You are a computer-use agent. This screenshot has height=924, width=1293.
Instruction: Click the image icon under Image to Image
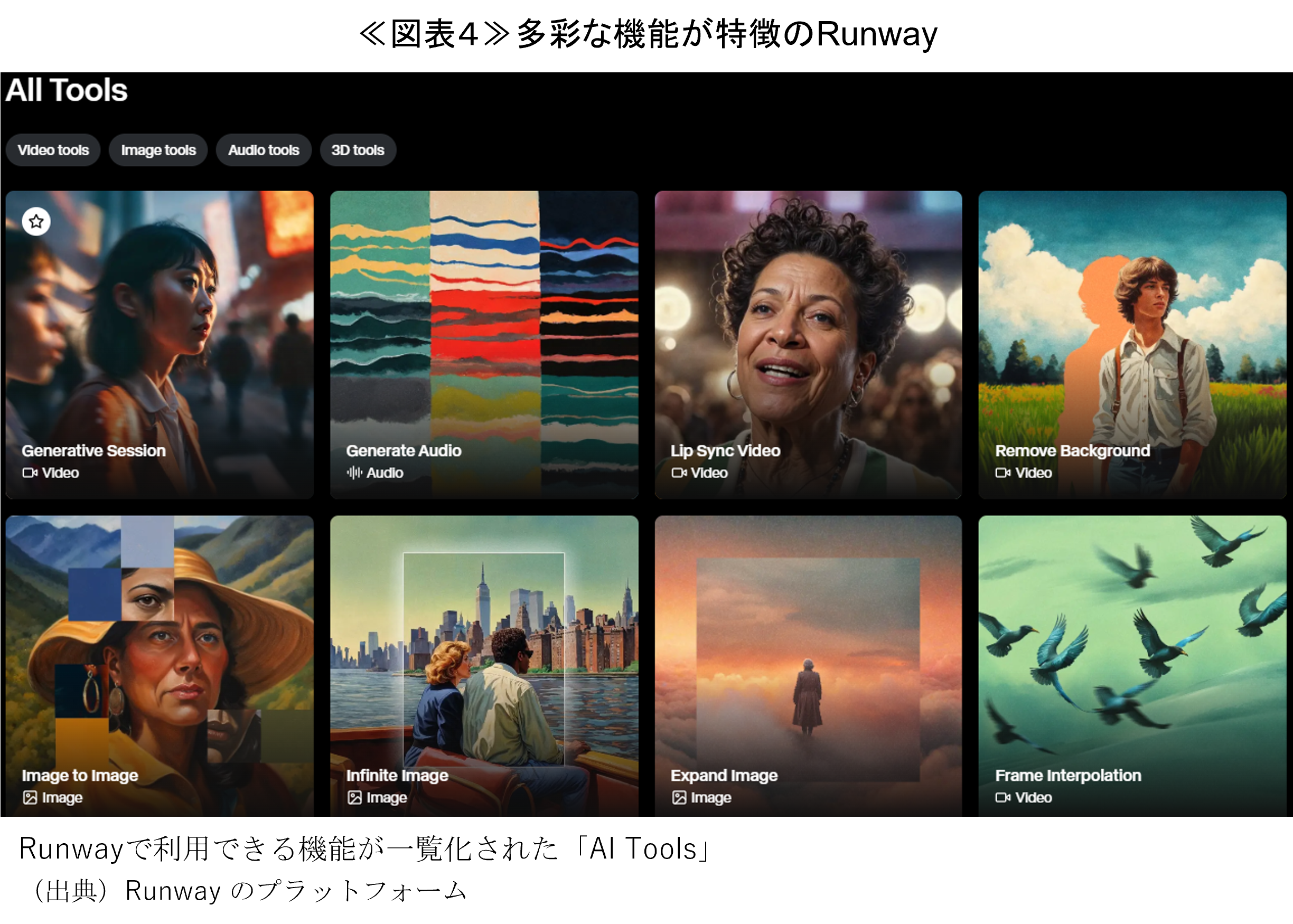click(30, 798)
